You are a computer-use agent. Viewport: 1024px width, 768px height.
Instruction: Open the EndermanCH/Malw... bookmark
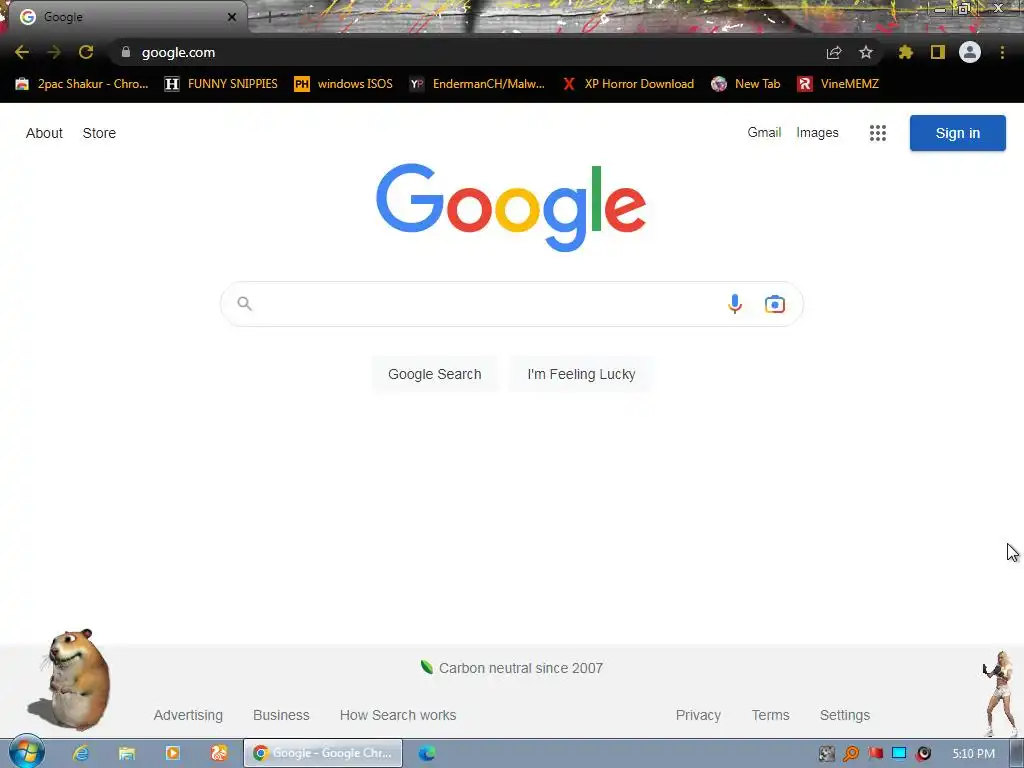477,84
